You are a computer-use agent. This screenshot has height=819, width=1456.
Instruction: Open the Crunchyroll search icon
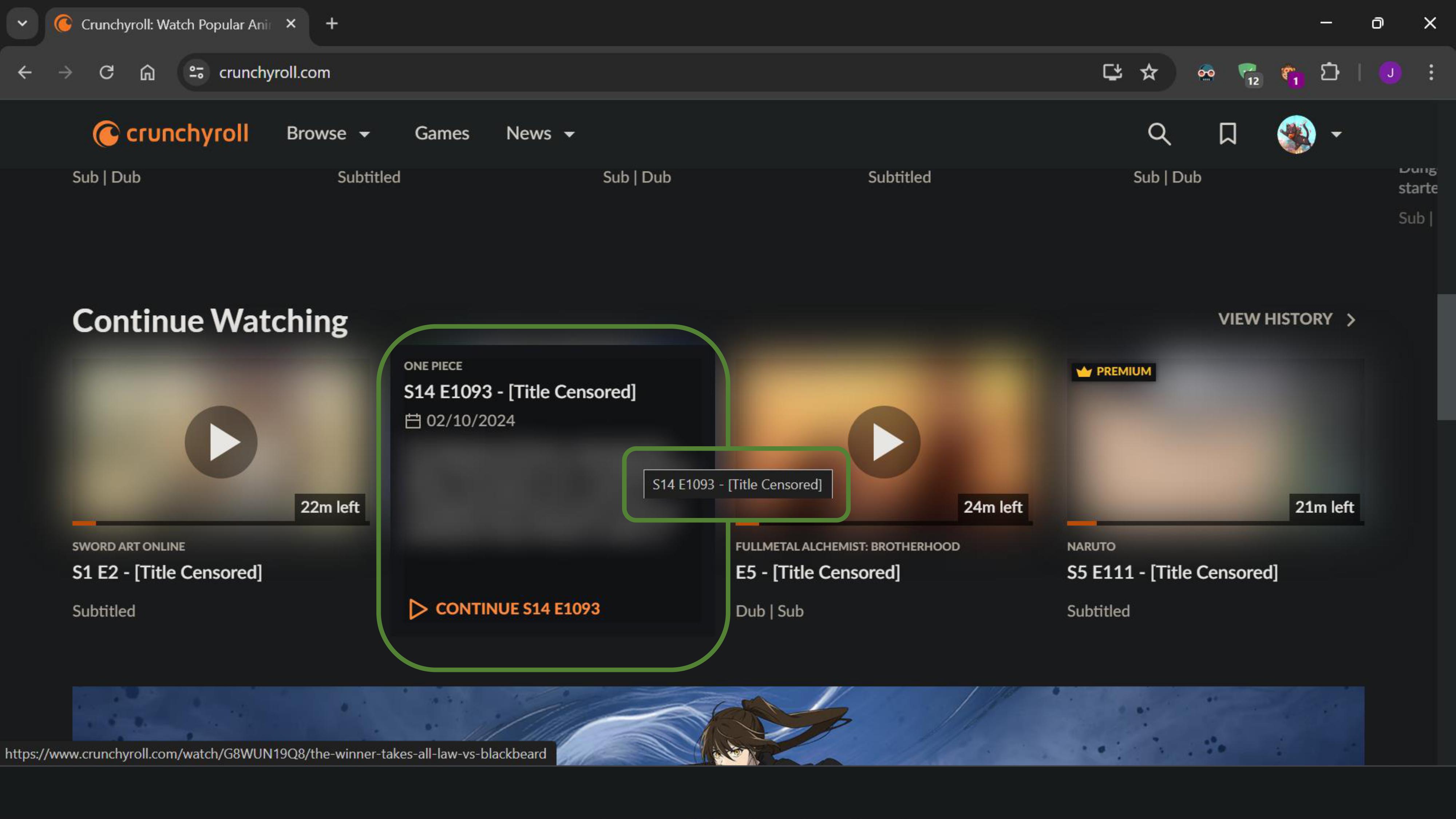click(x=1159, y=134)
